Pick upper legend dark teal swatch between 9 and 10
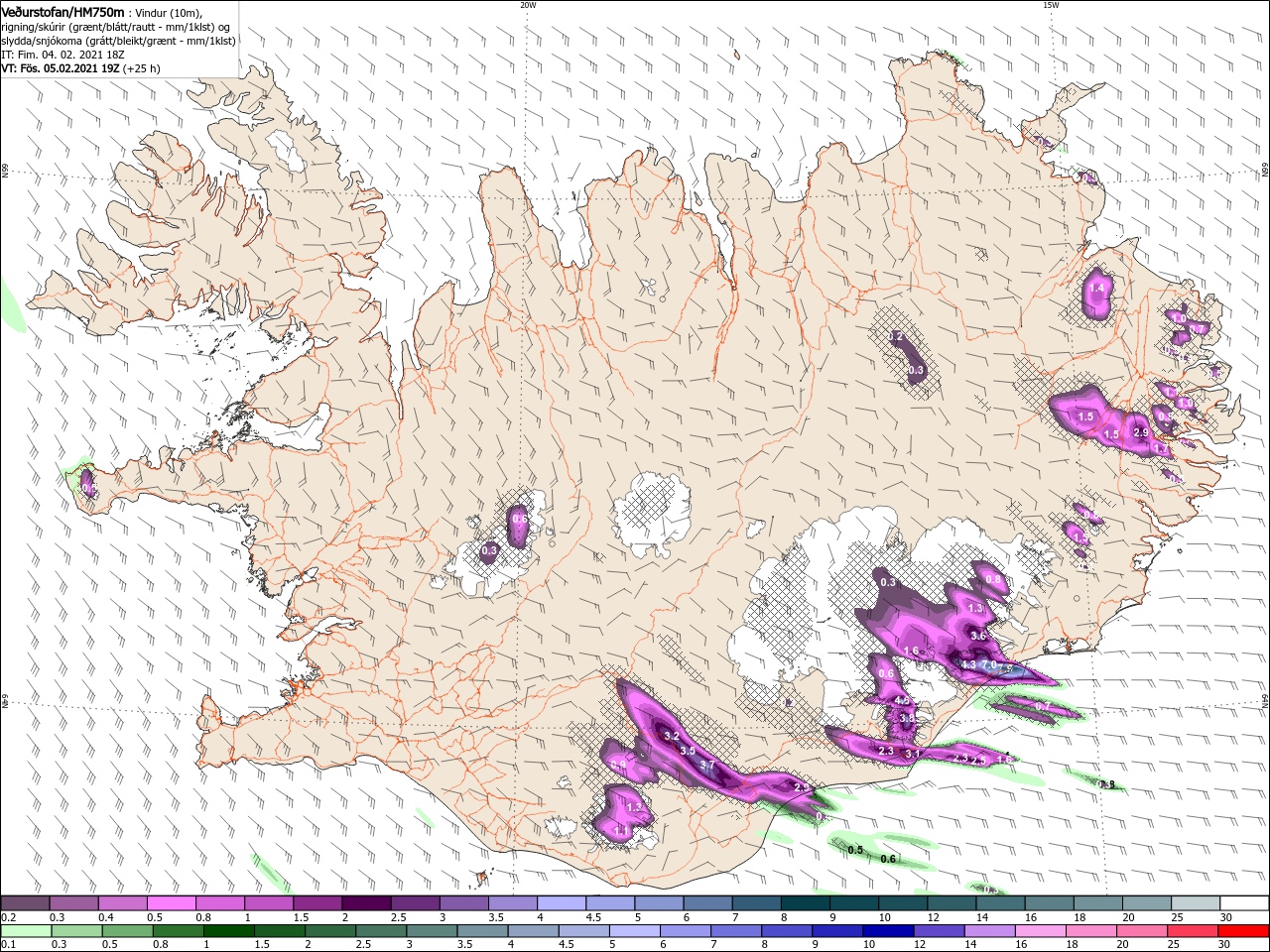 coord(852,903)
